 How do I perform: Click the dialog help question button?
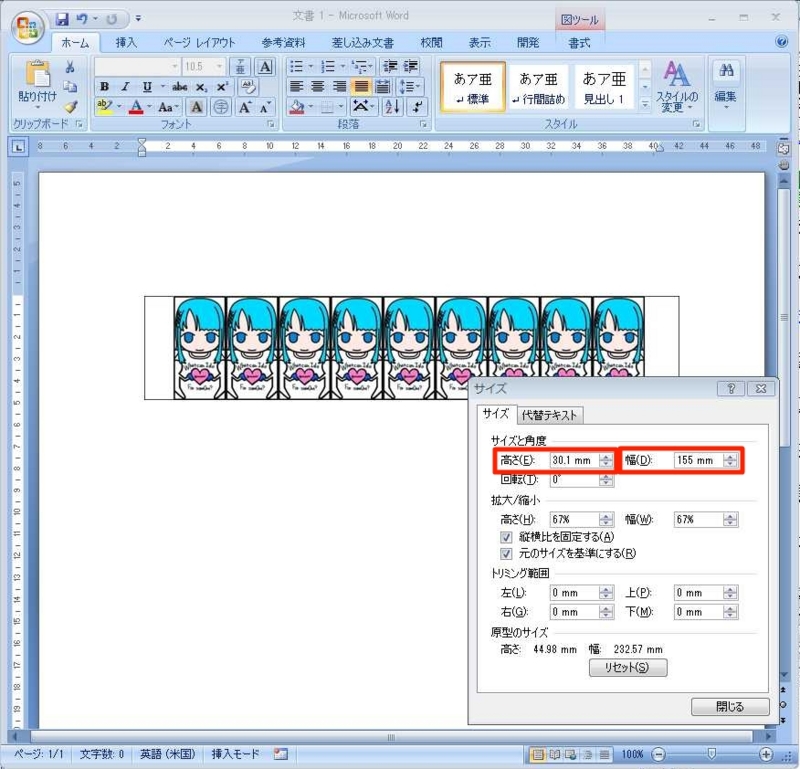point(731,388)
